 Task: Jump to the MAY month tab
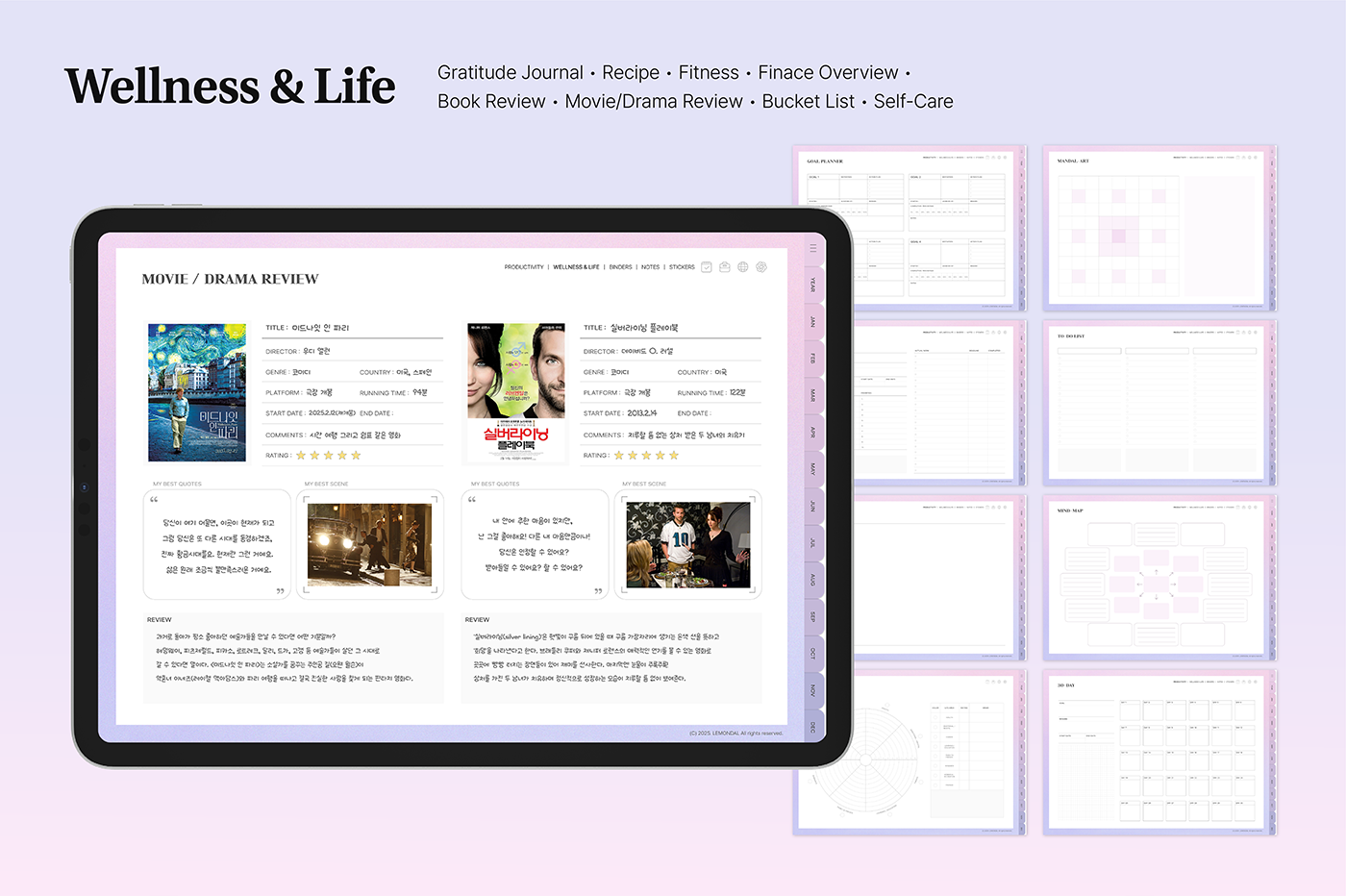pyautogui.click(x=812, y=469)
